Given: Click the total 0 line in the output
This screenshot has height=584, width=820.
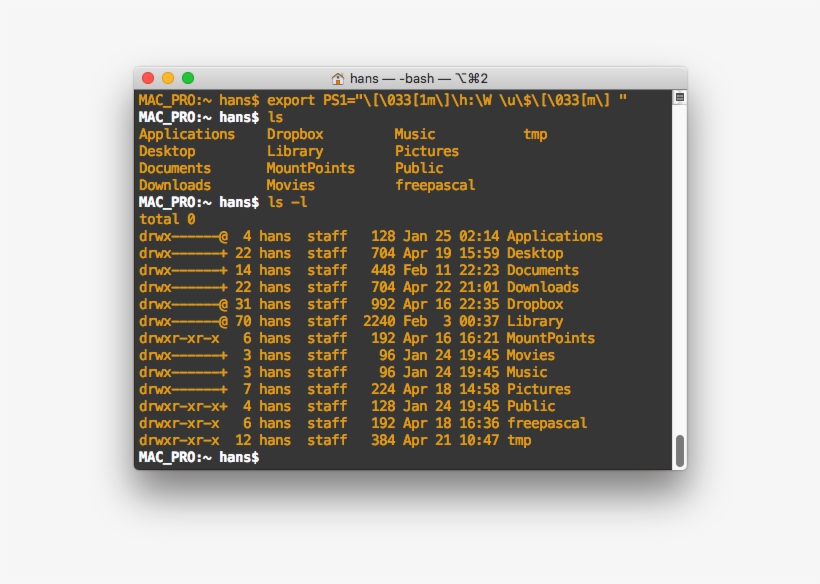Looking at the screenshot, I should point(167,219).
